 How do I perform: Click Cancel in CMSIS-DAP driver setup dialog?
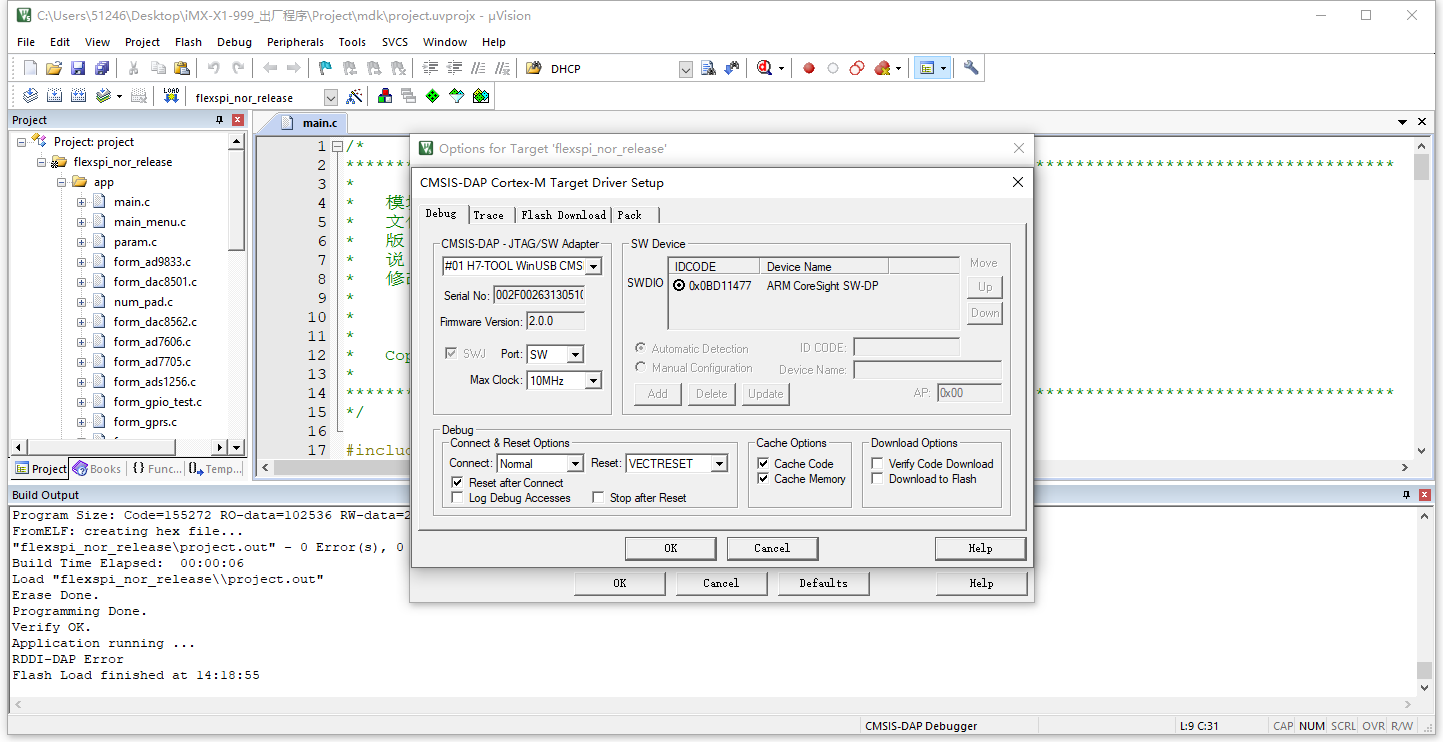tap(772, 548)
